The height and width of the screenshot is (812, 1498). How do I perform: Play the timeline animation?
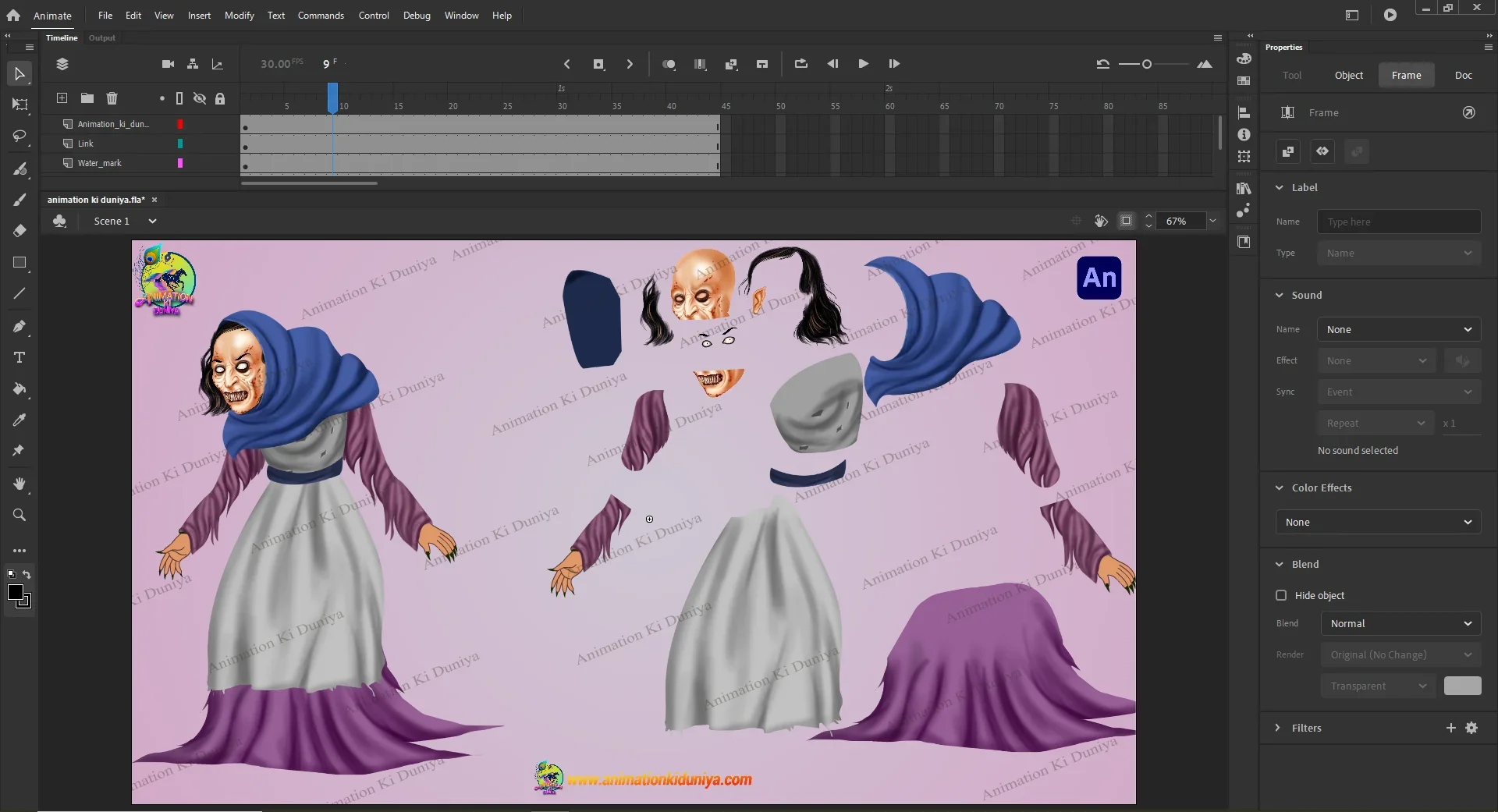pyautogui.click(x=863, y=64)
